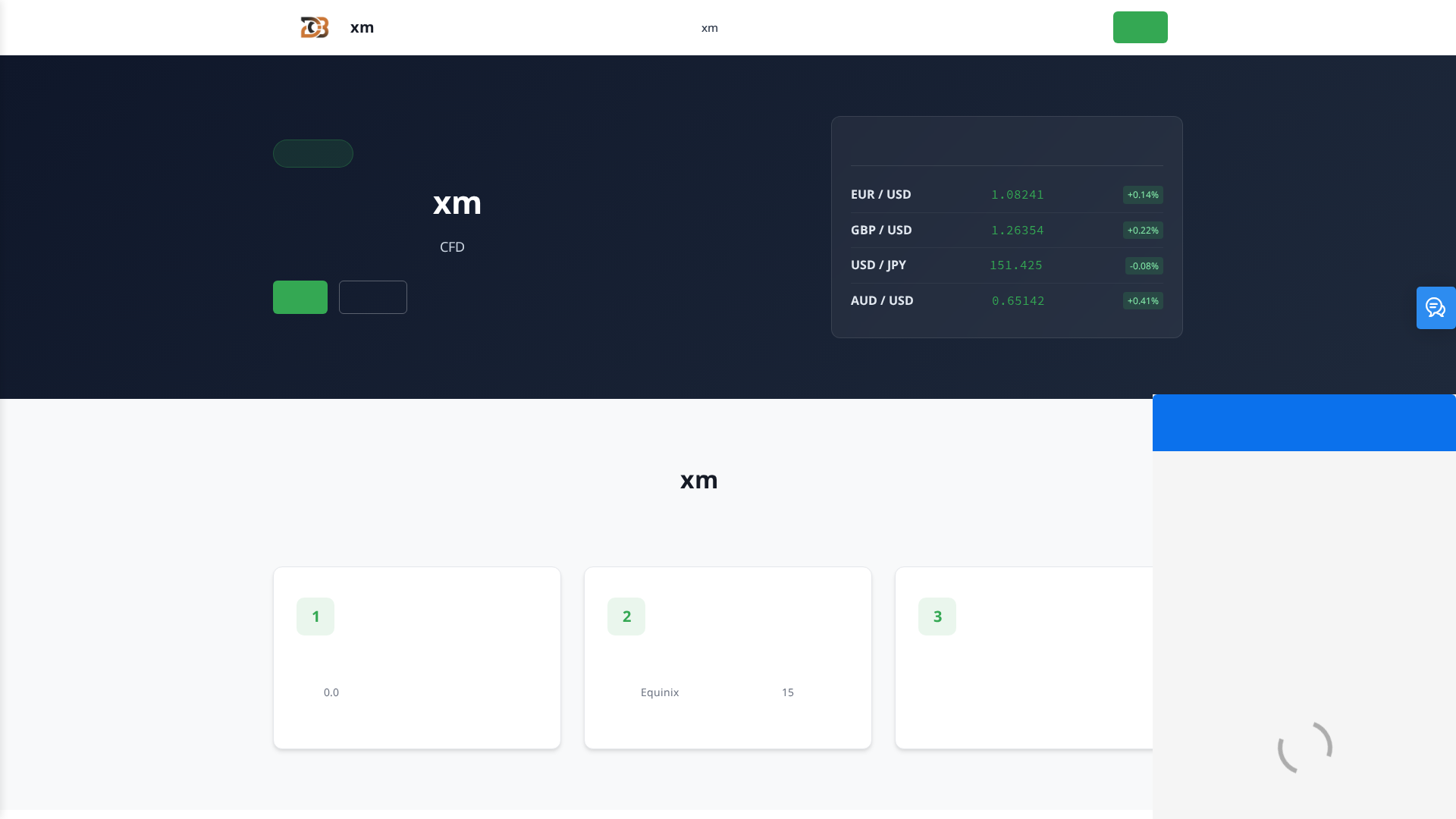This screenshot has width=1456, height=819.
Task: Click the -0.08% change badge
Action: (1144, 265)
